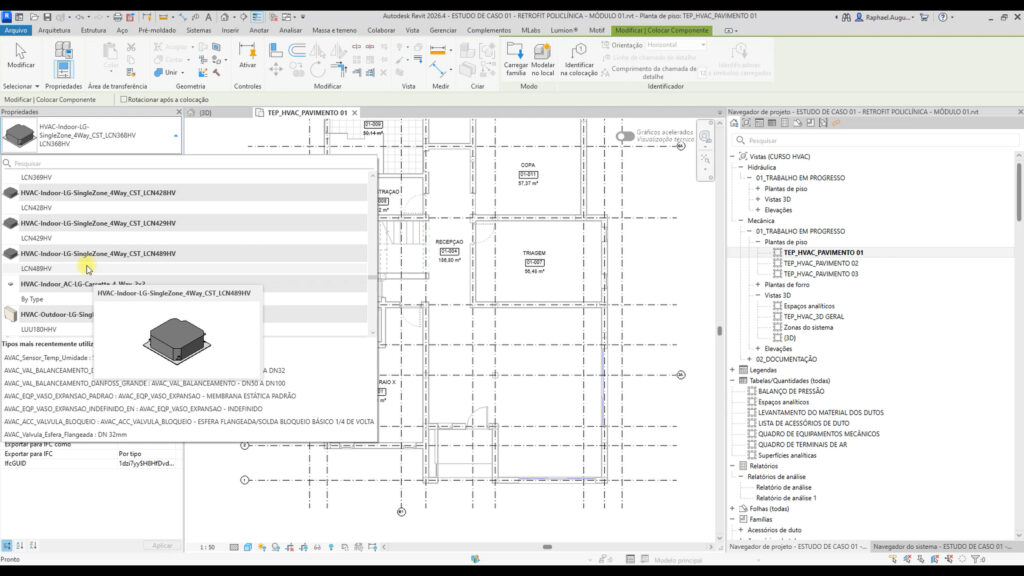Click the search binoculars icon in title bar

(x=846, y=17)
